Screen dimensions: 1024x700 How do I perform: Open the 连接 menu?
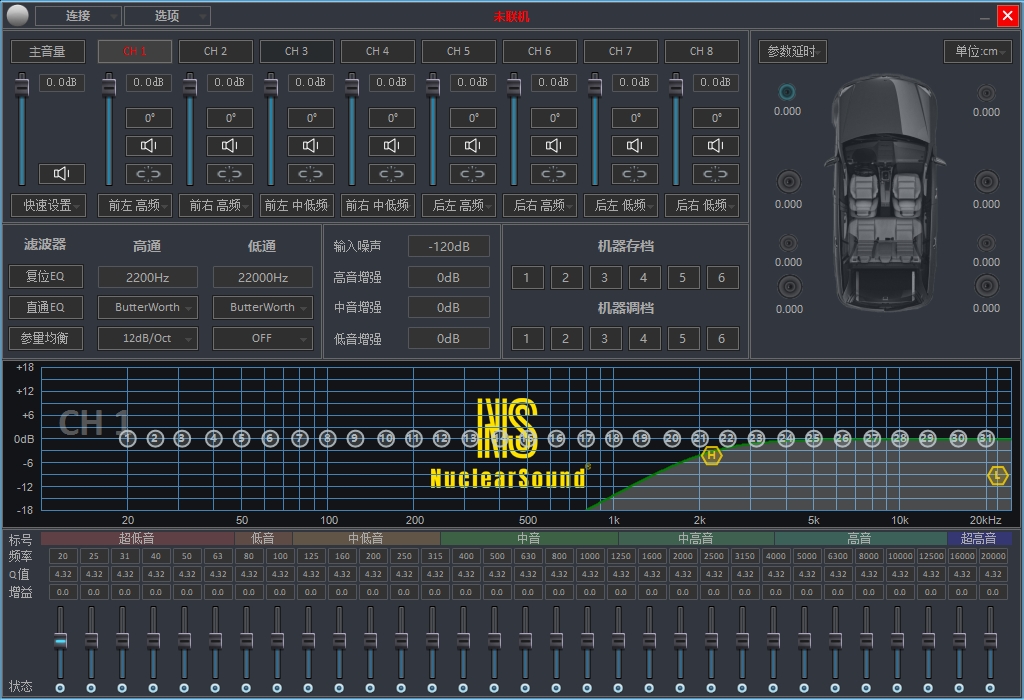coord(78,16)
